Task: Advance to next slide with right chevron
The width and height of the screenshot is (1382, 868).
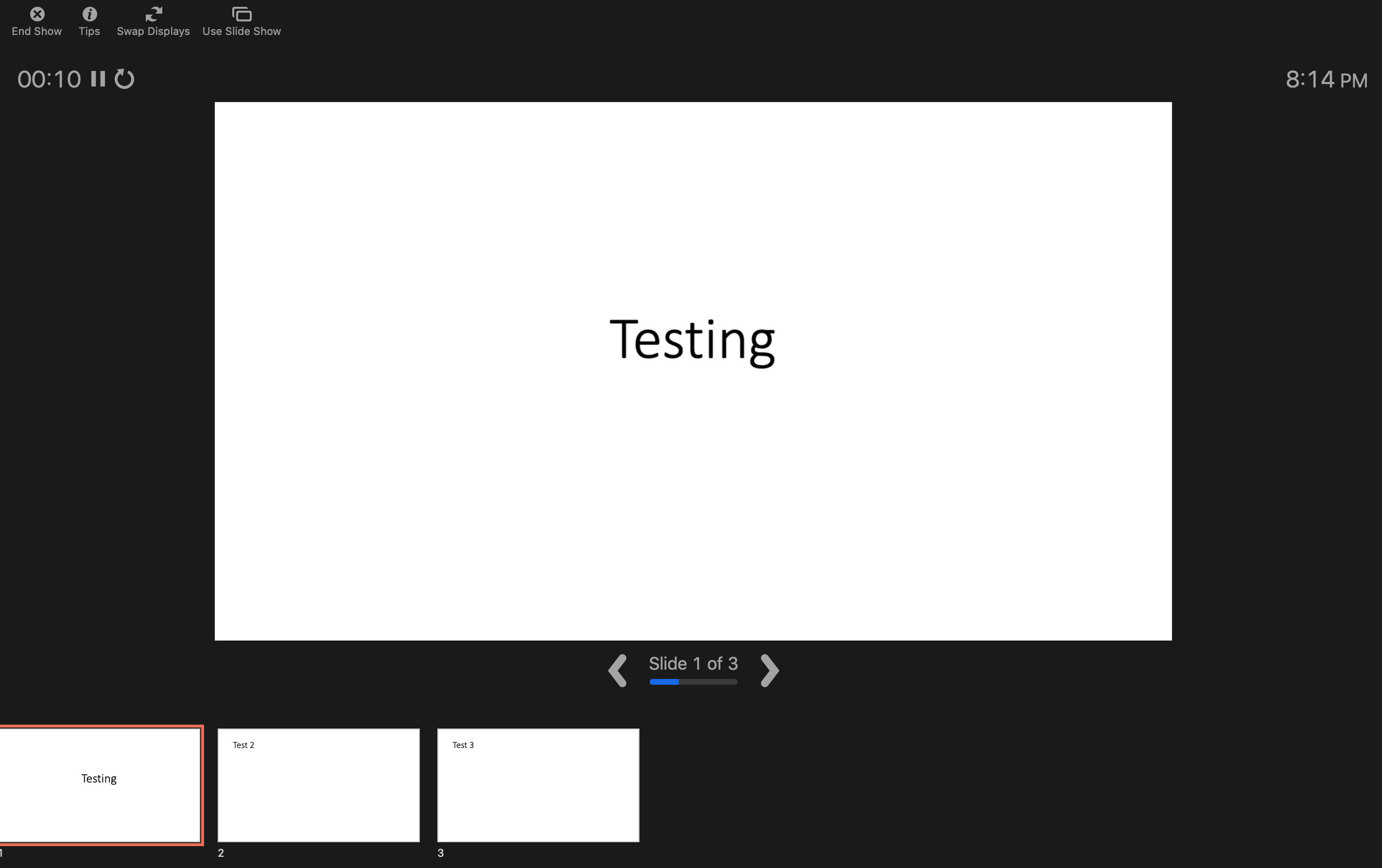Action: pyautogui.click(x=769, y=670)
